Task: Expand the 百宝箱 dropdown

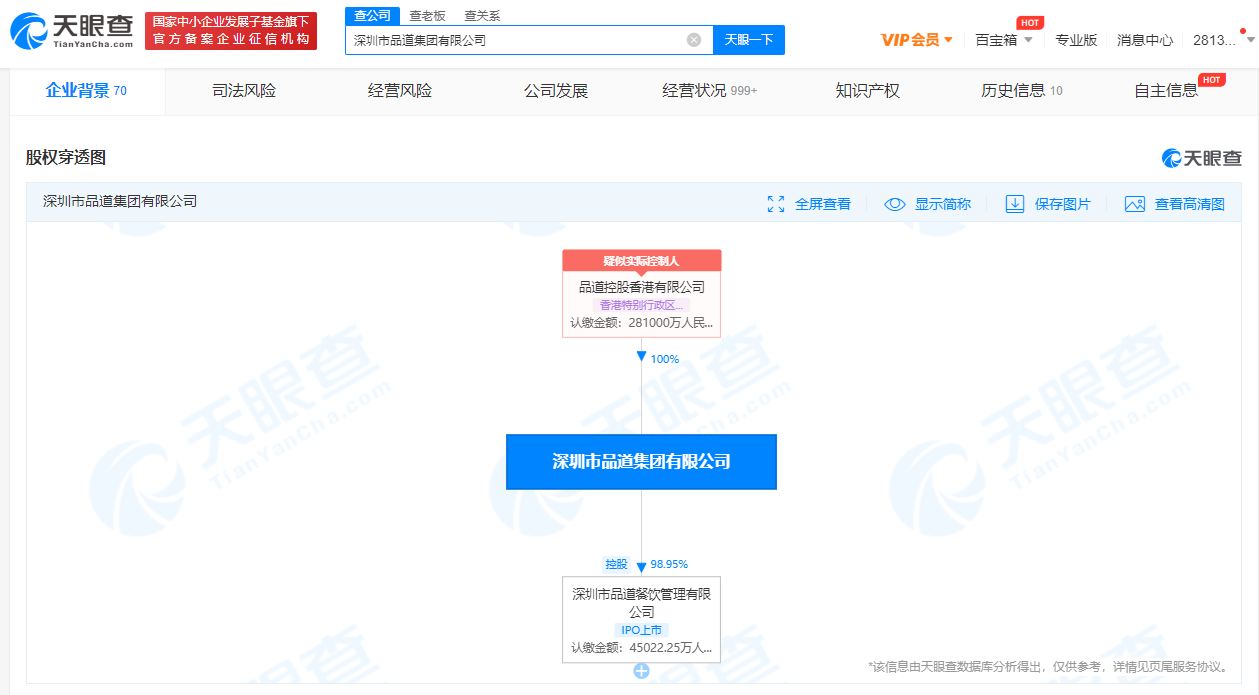Action: (1003, 40)
